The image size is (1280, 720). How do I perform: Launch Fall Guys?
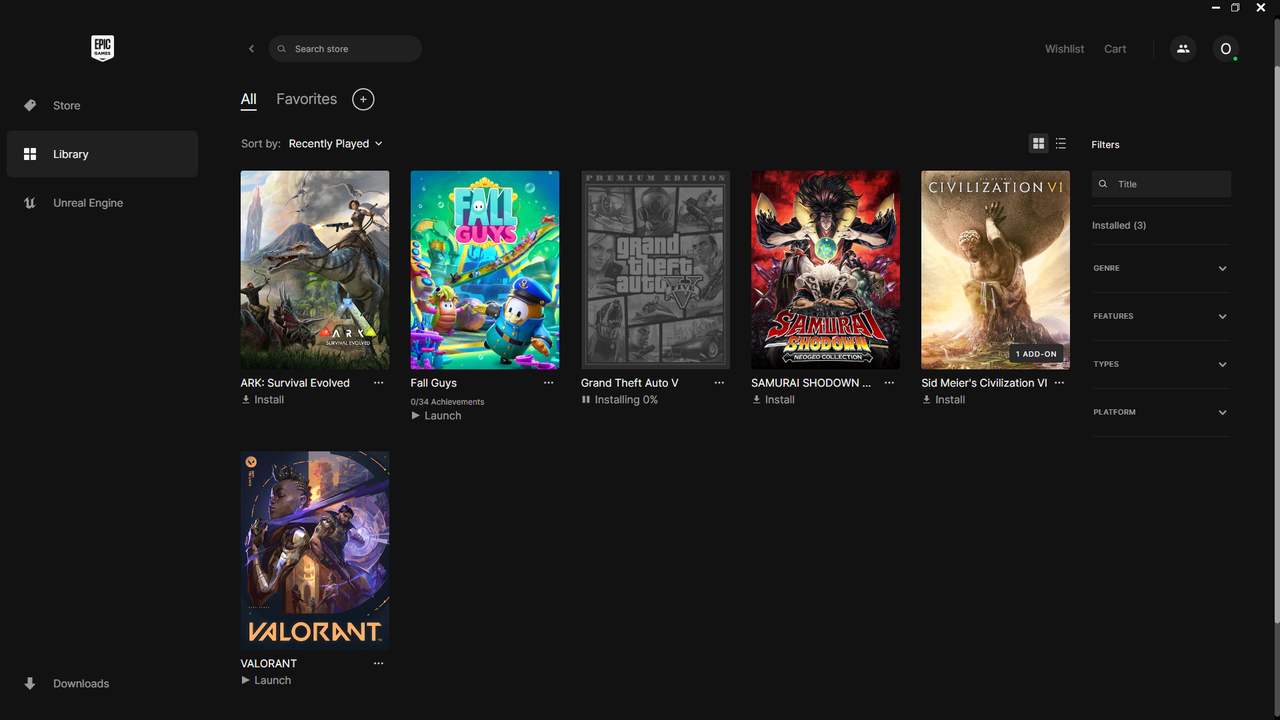(436, 416)
